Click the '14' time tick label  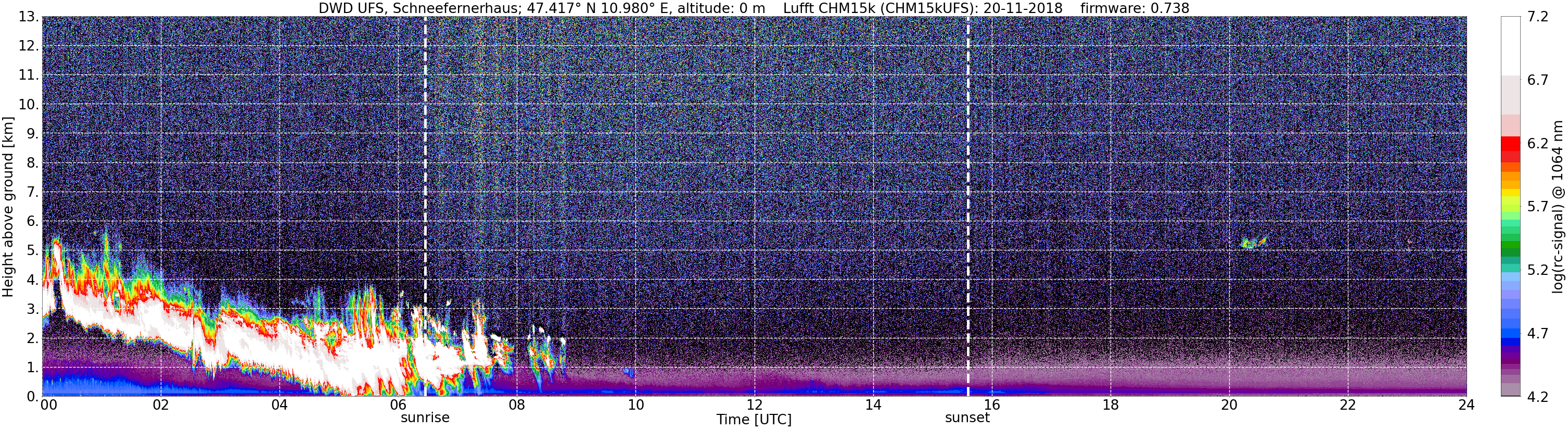(873, 404)
